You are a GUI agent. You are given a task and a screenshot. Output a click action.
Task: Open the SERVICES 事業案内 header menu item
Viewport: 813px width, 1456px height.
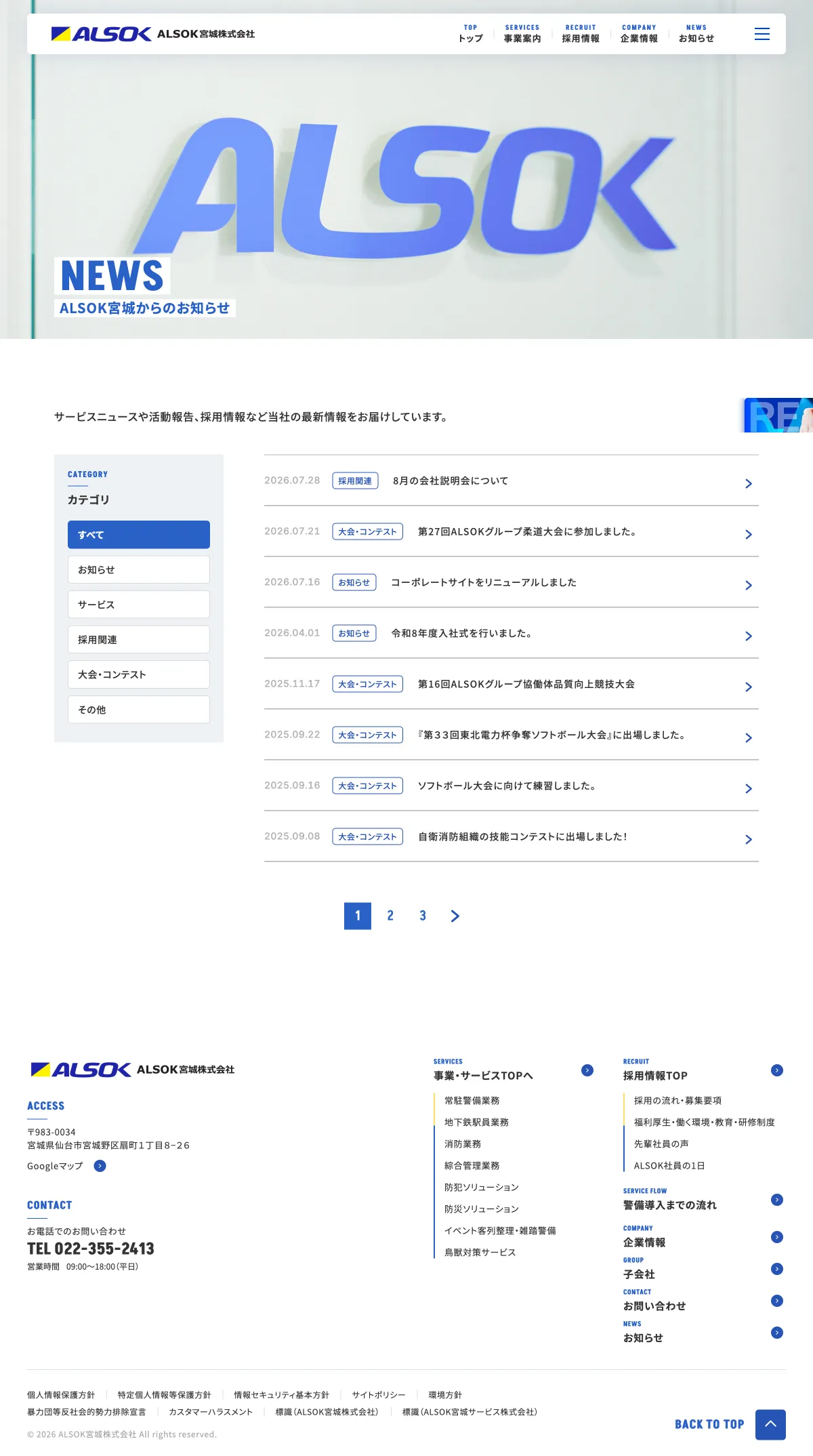pos(522,34)
